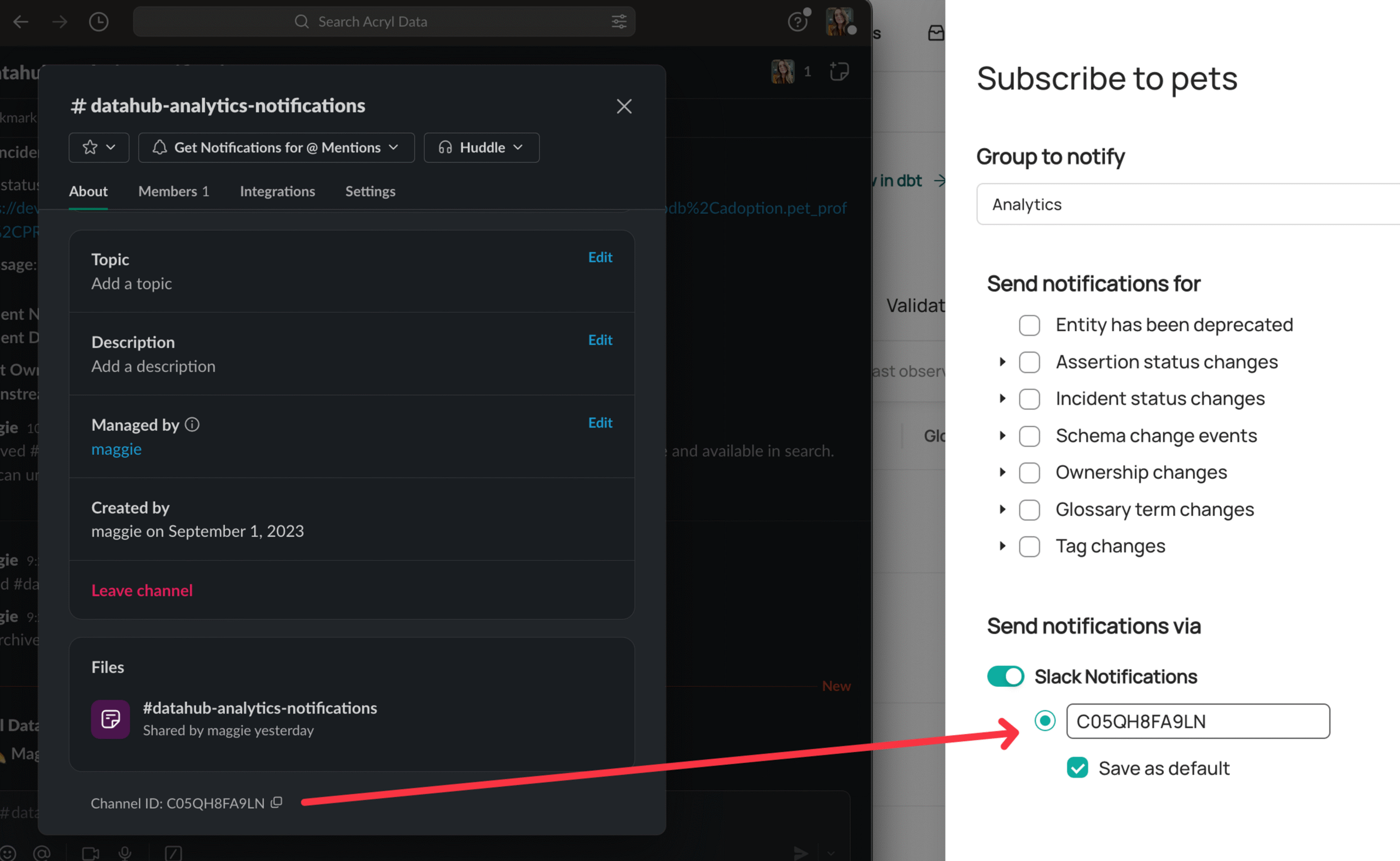Expand Ownership changes options
The image size is (1400, 861).
(x=1002, y=472)
